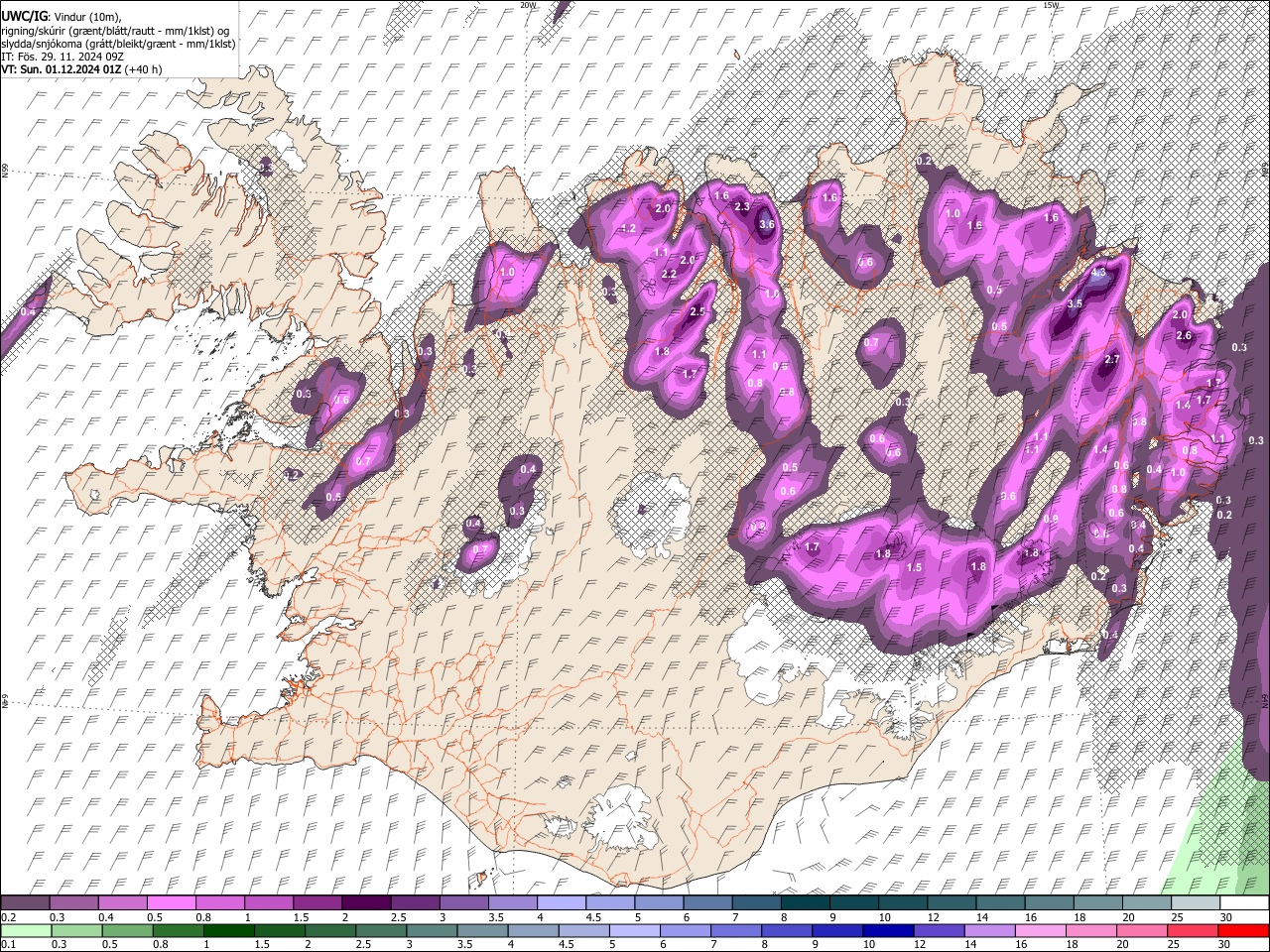The height and width of the screenshot is (952, 1270).
Task: Click upper legend swatch between 14 and 16
Action: pyautogui.click(x=1000, y=903)
